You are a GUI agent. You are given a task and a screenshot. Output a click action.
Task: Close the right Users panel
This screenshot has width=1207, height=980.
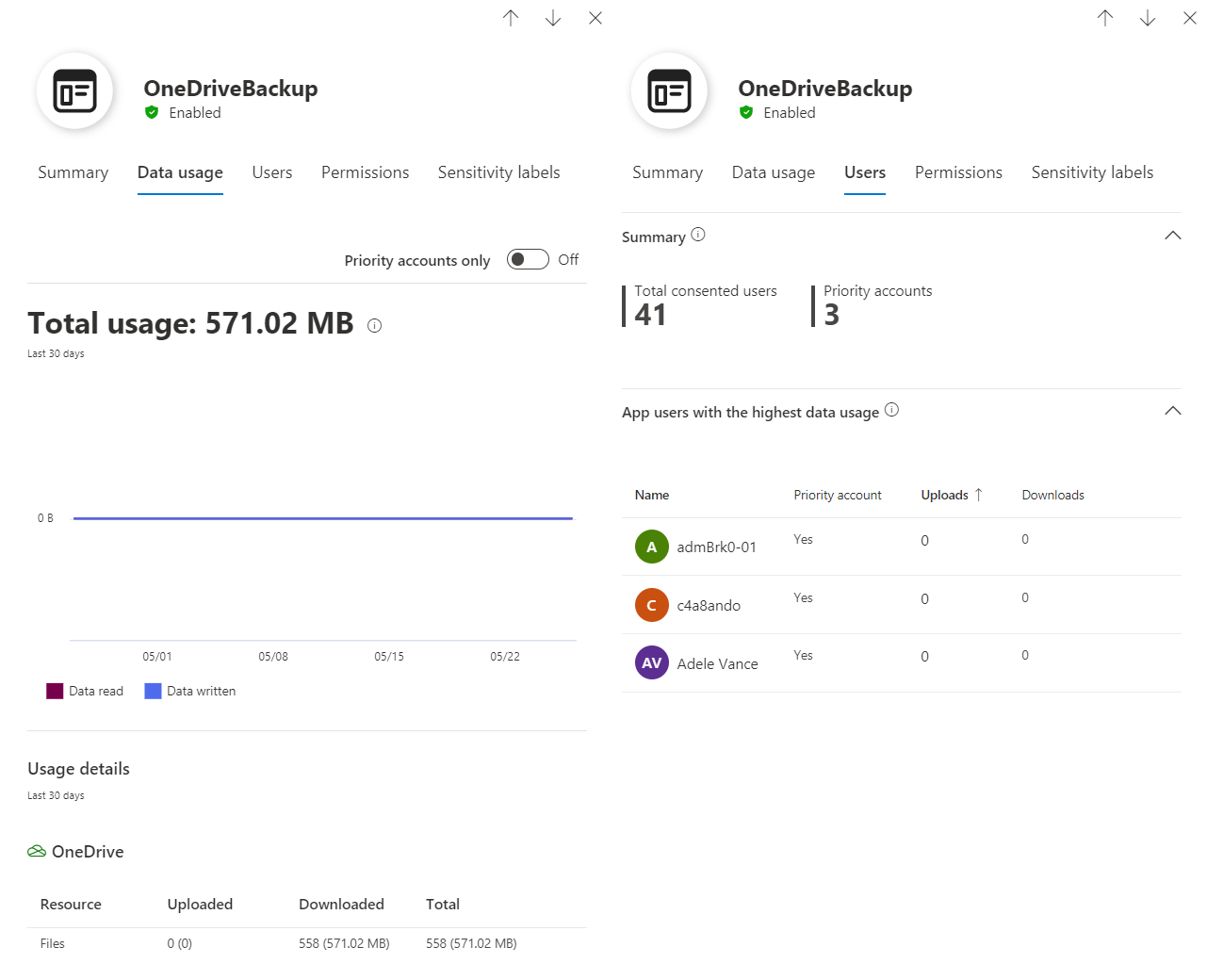[x=1190, y=18]
